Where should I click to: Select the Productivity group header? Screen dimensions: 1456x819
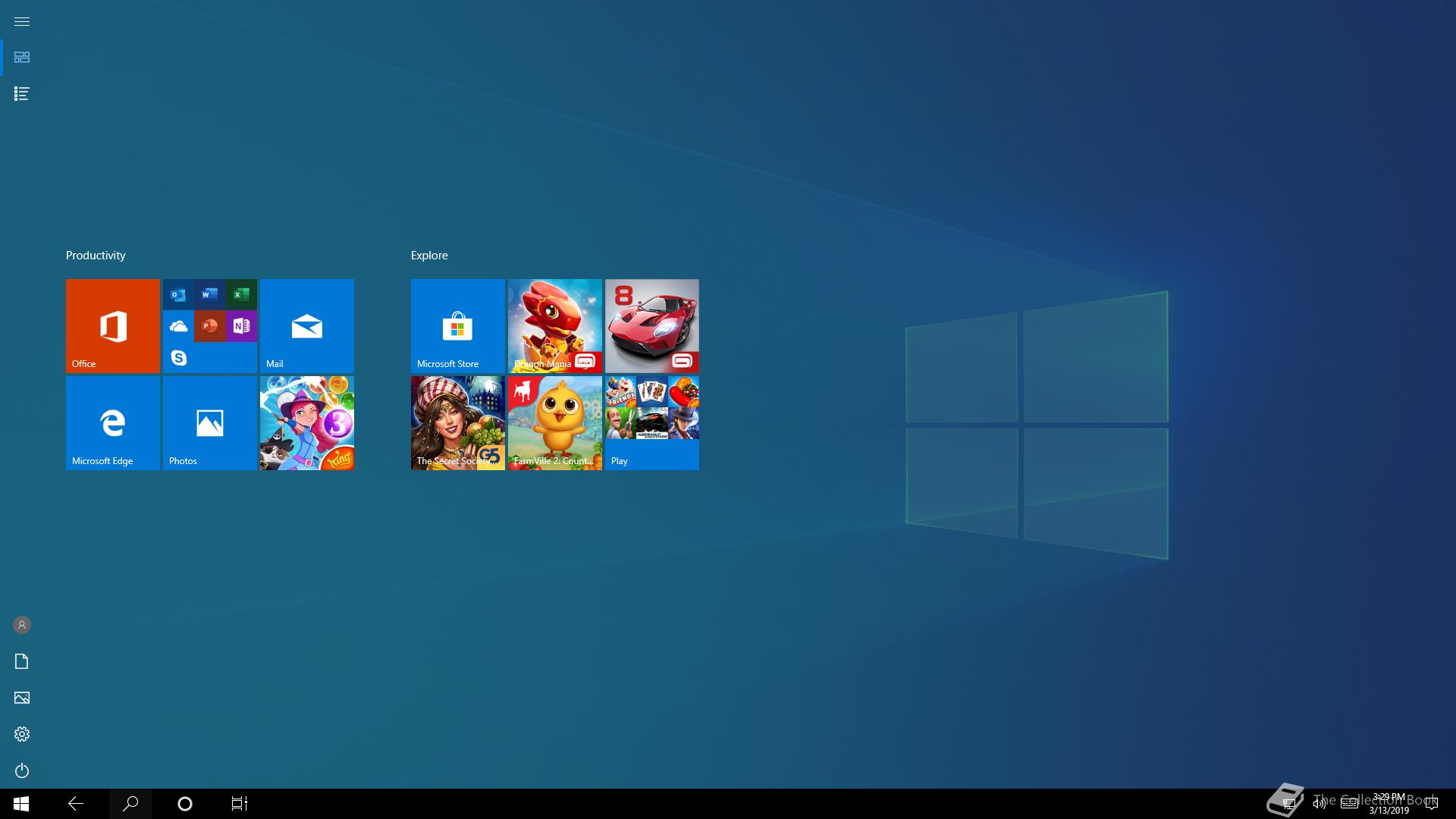pos(96,256)
